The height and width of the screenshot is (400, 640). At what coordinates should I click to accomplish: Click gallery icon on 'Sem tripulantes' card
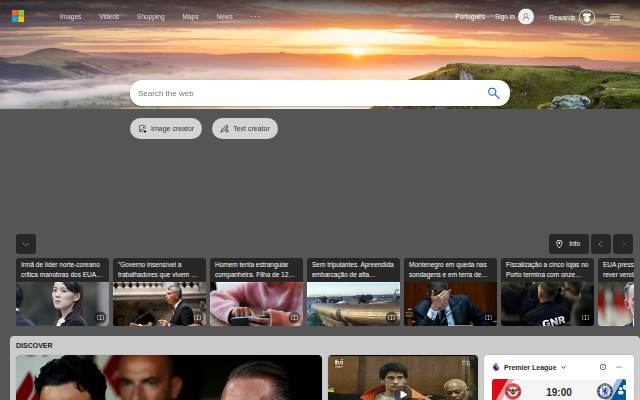[x=391, y=317]
